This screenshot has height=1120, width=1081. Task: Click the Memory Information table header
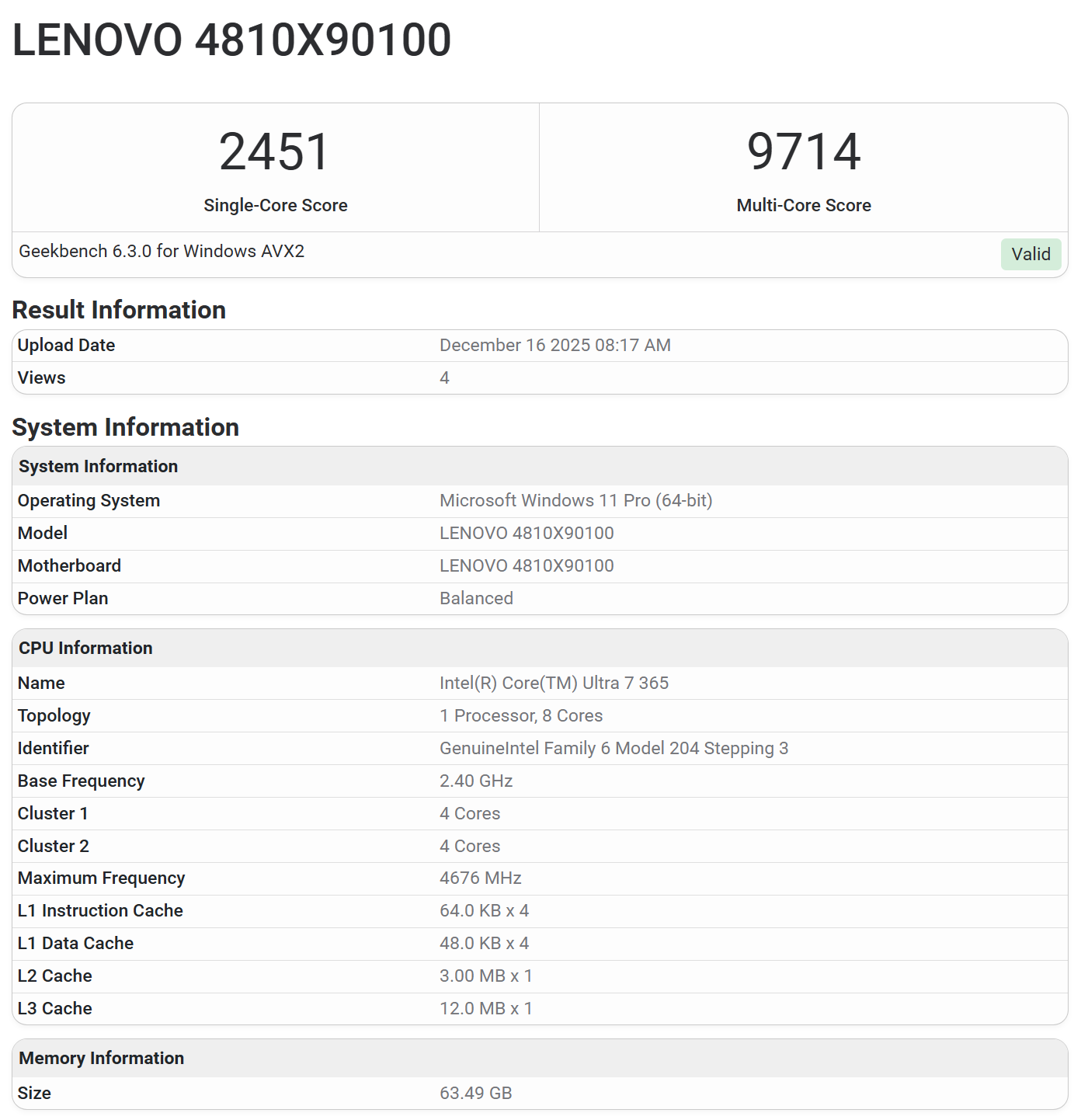102,1058
